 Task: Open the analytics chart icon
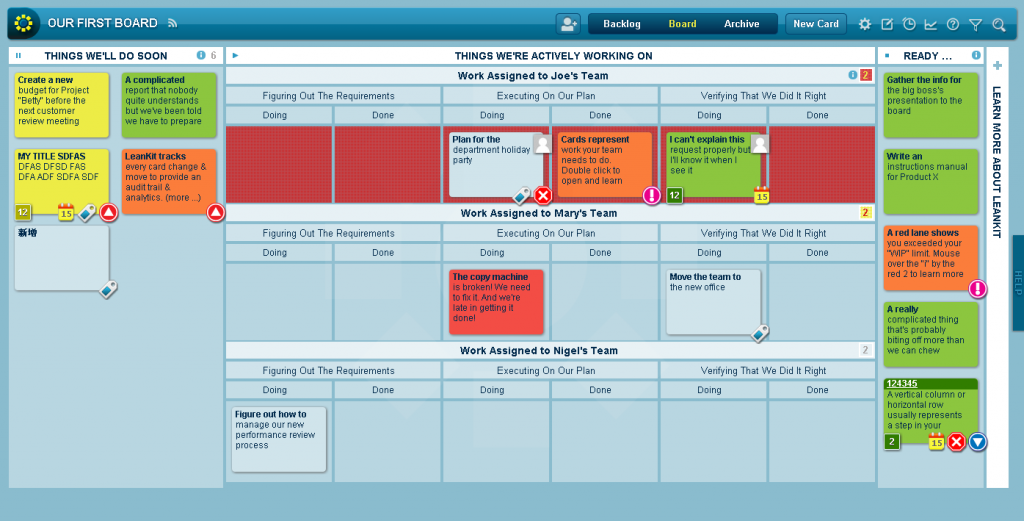(x=931, y=24)
